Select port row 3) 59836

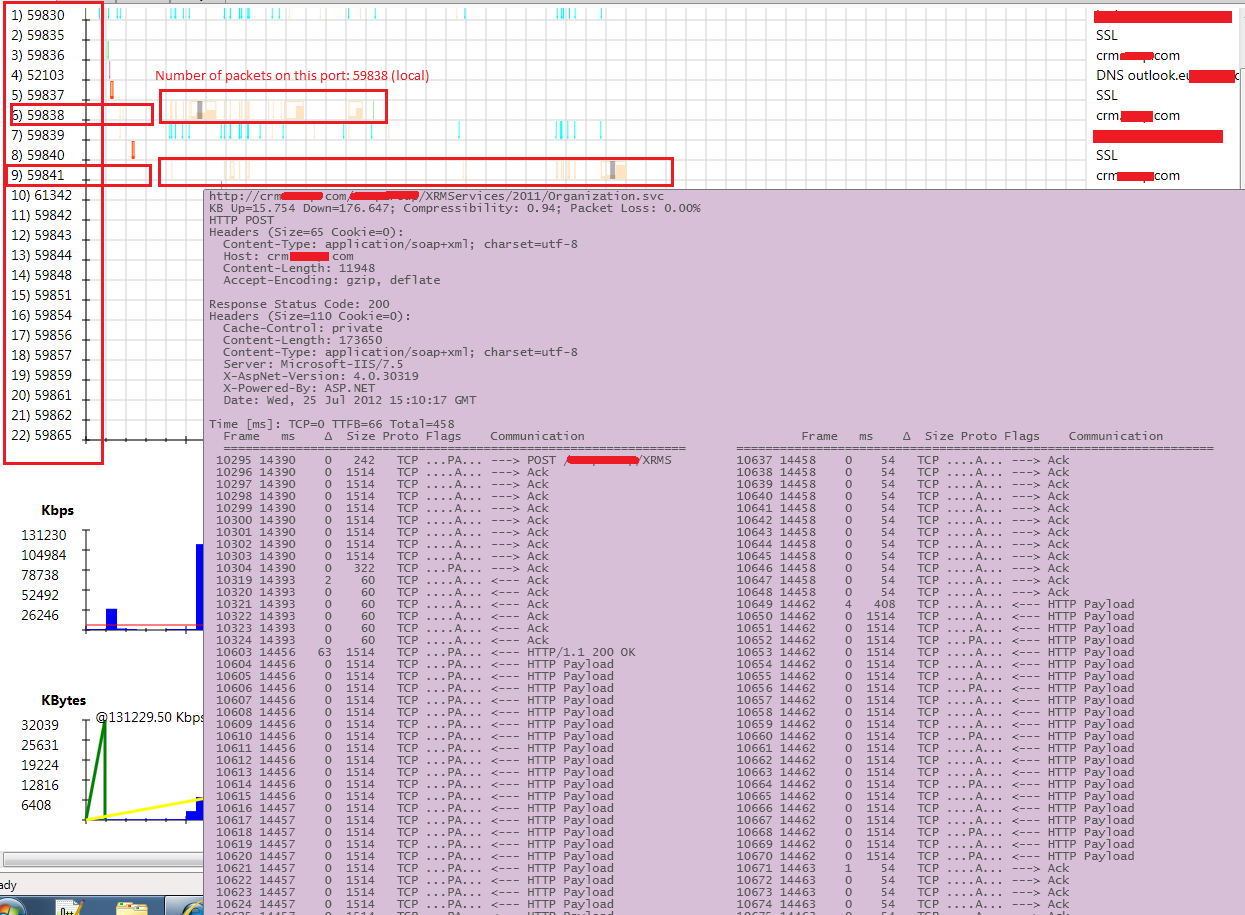click(38, 55)
